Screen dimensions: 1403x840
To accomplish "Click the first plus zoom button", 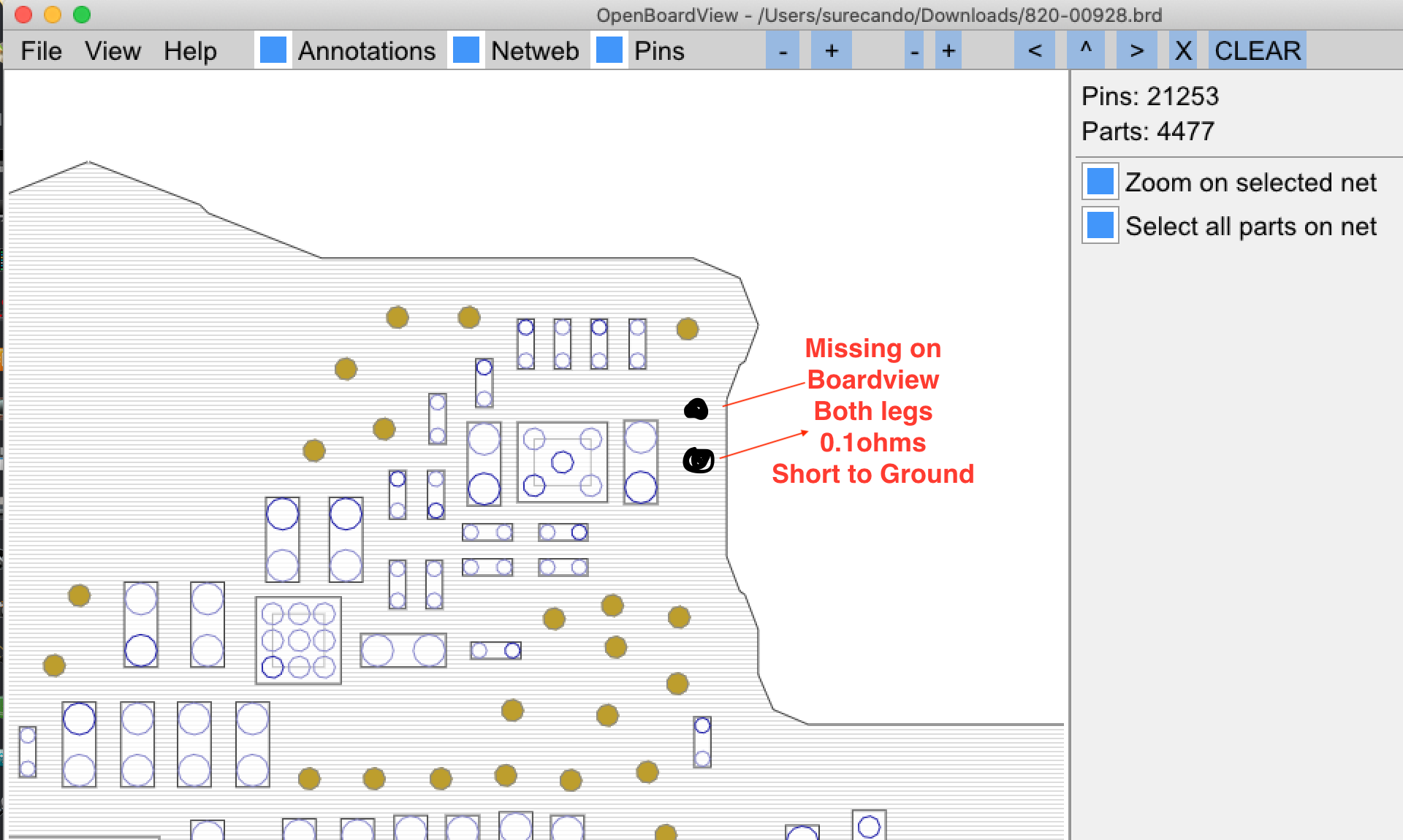I will click(x=831, y=51).
